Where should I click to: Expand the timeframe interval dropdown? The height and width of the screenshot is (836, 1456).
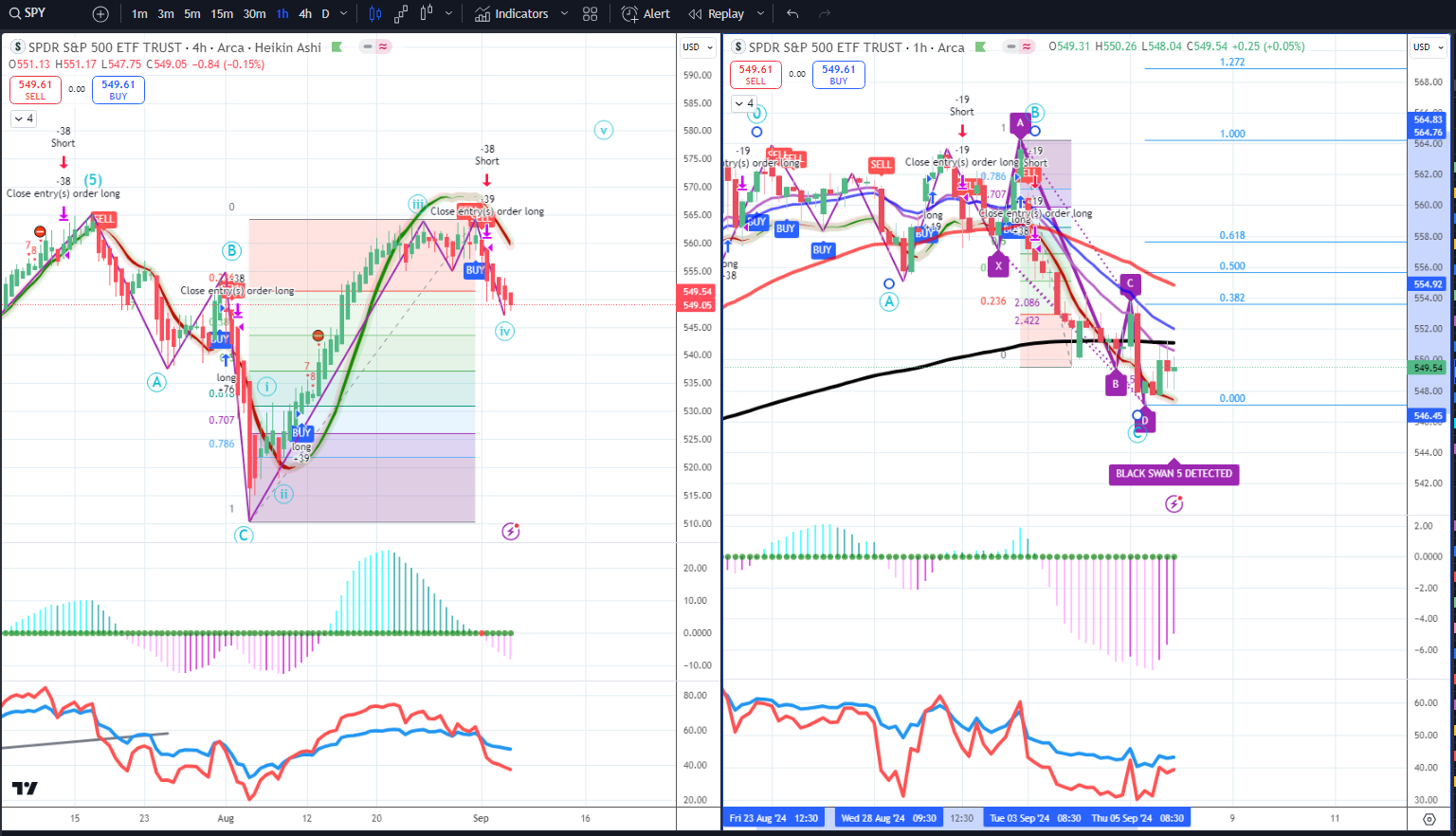pyautogui.click(x=343, y=14)
